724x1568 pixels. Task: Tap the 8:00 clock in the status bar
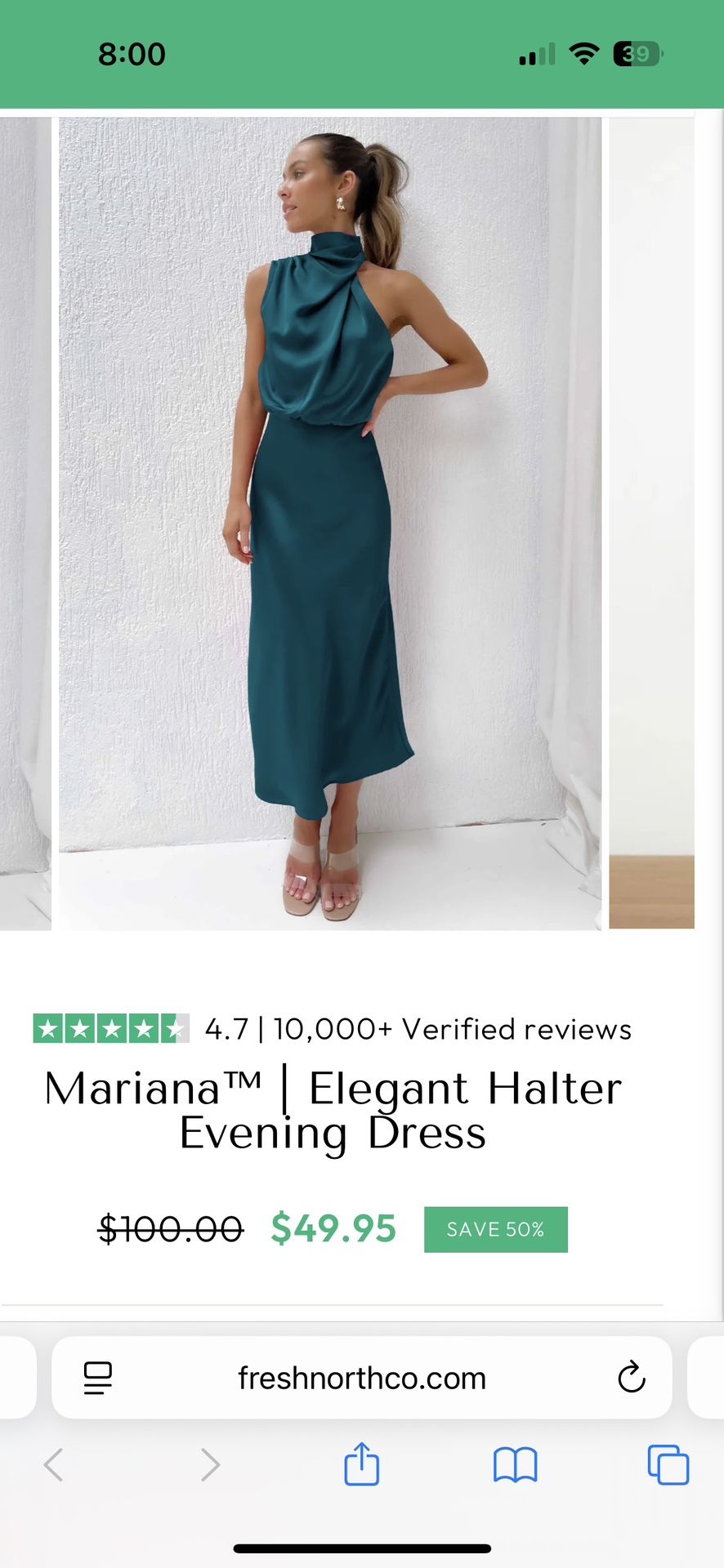pos(132,54)
